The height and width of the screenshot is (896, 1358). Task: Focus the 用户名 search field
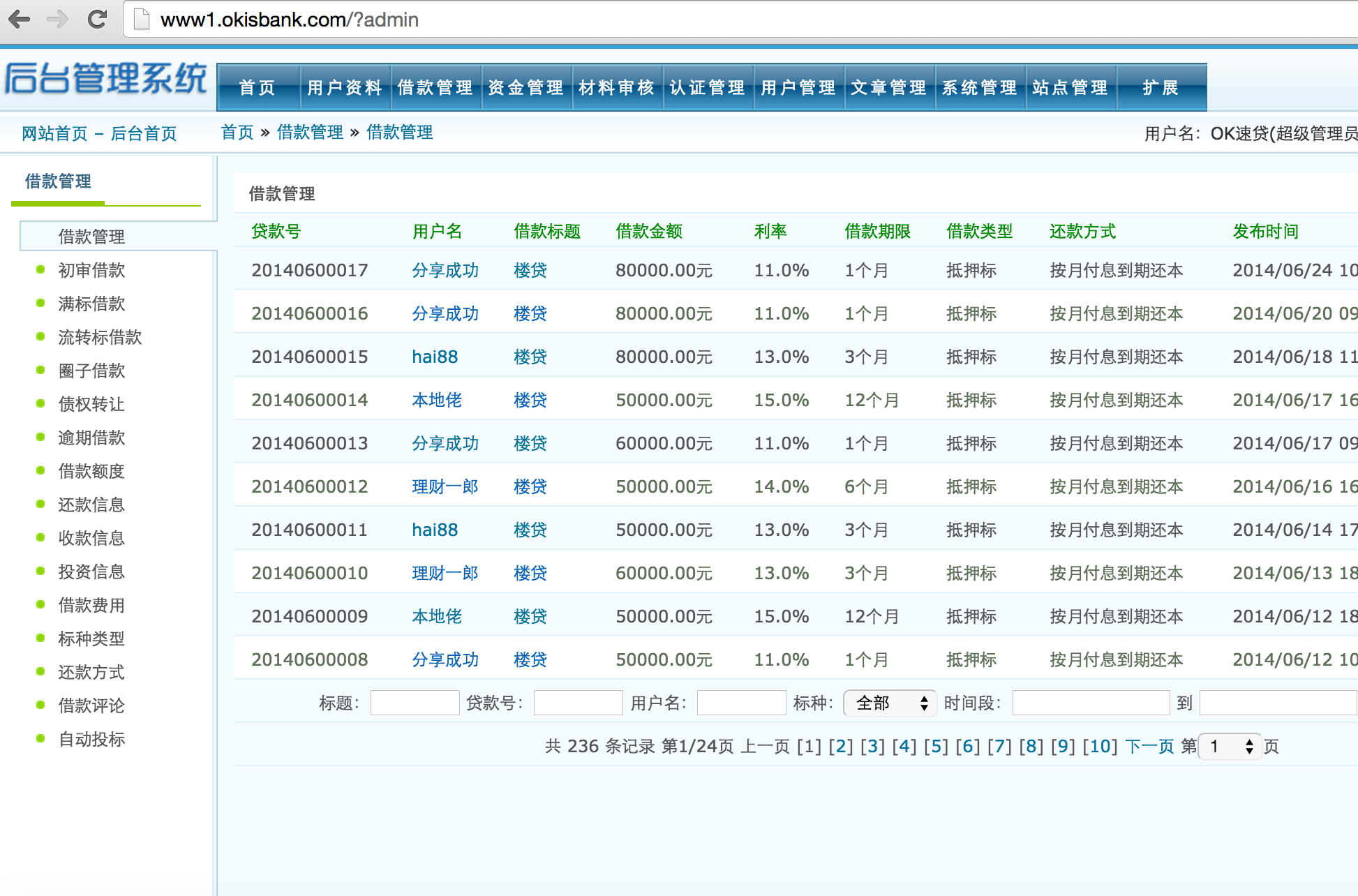[742, 703]
